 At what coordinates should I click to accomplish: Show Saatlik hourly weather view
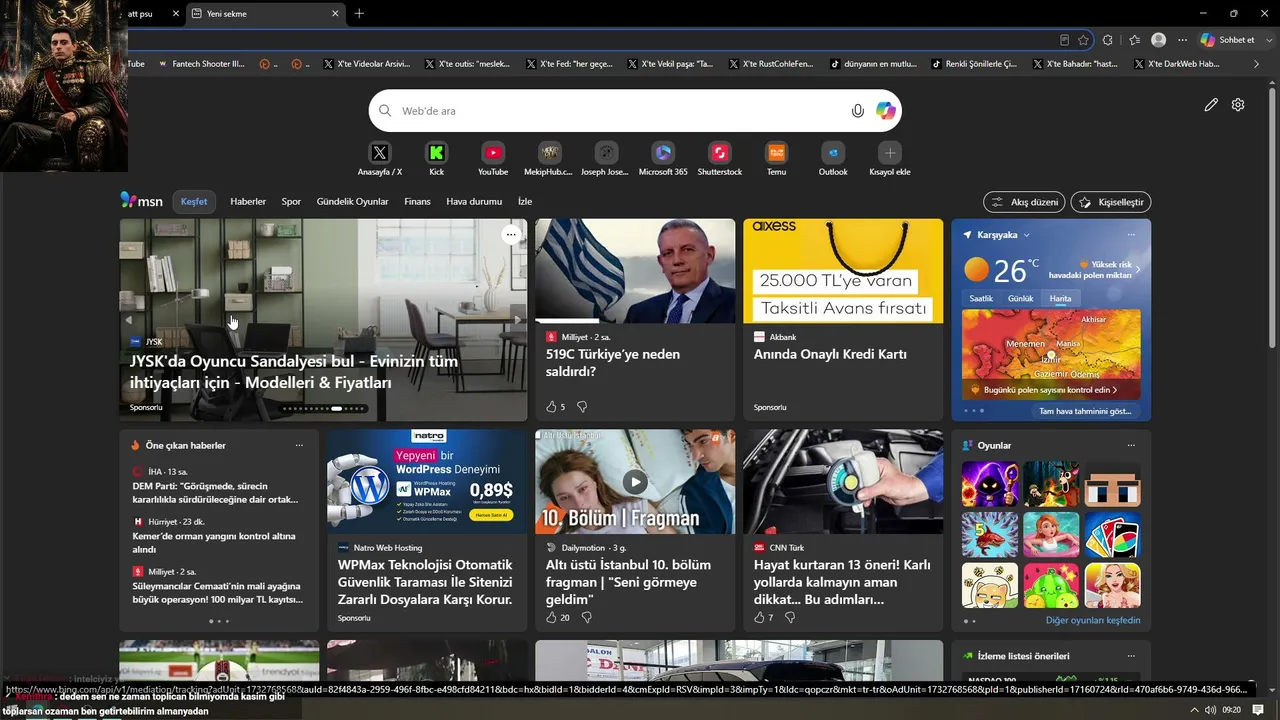981,299
